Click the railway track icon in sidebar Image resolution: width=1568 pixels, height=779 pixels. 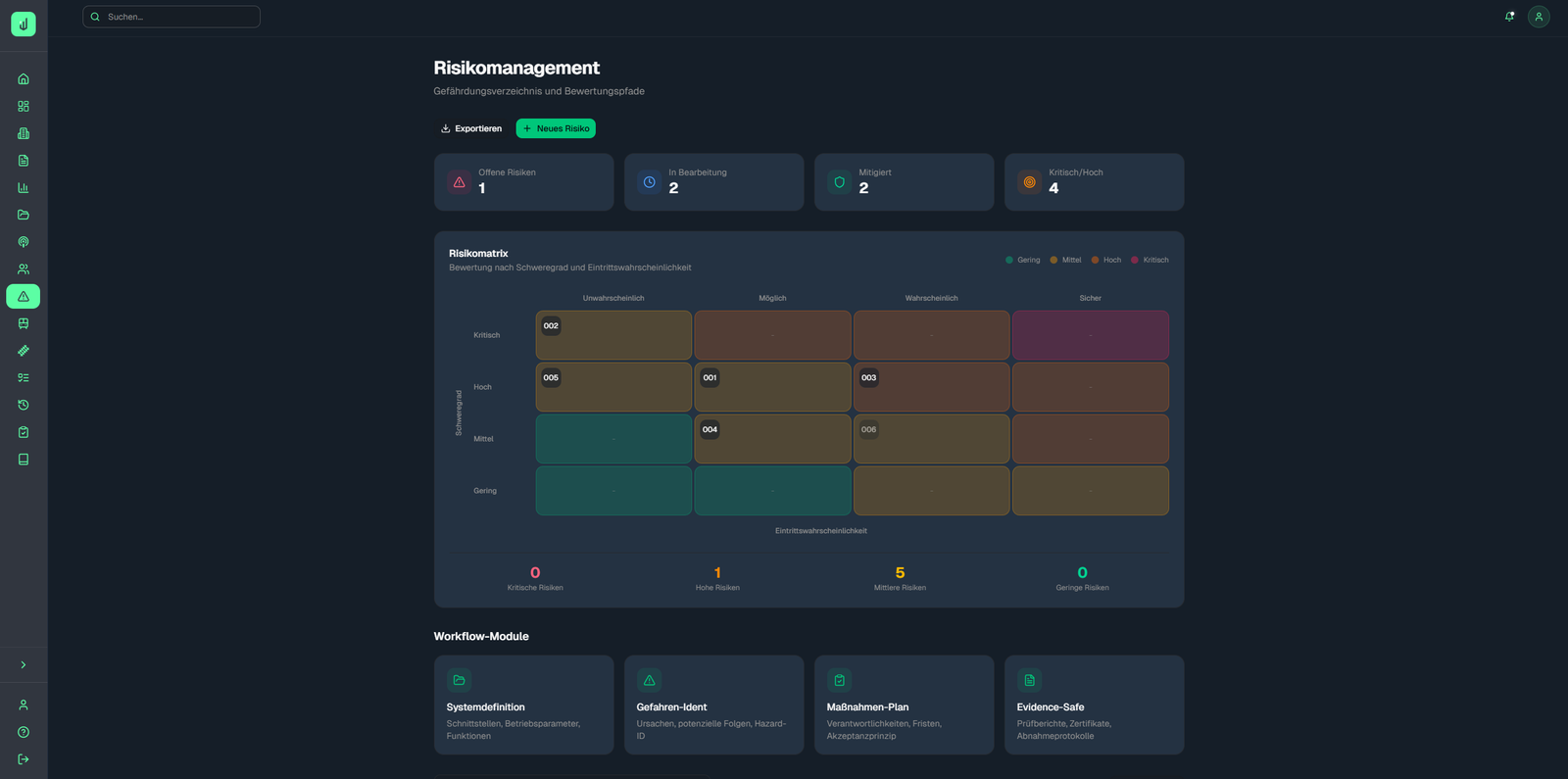pyautogui.click(x=24, y=351)
